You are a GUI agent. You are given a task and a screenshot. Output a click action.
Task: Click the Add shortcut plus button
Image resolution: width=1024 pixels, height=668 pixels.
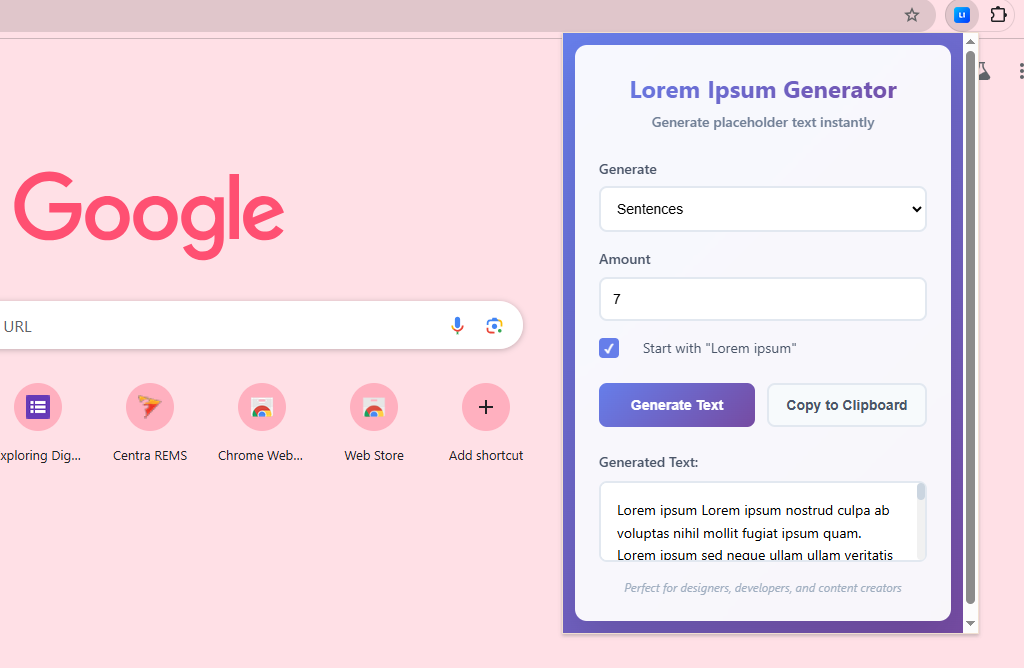[x=486, y=408]
